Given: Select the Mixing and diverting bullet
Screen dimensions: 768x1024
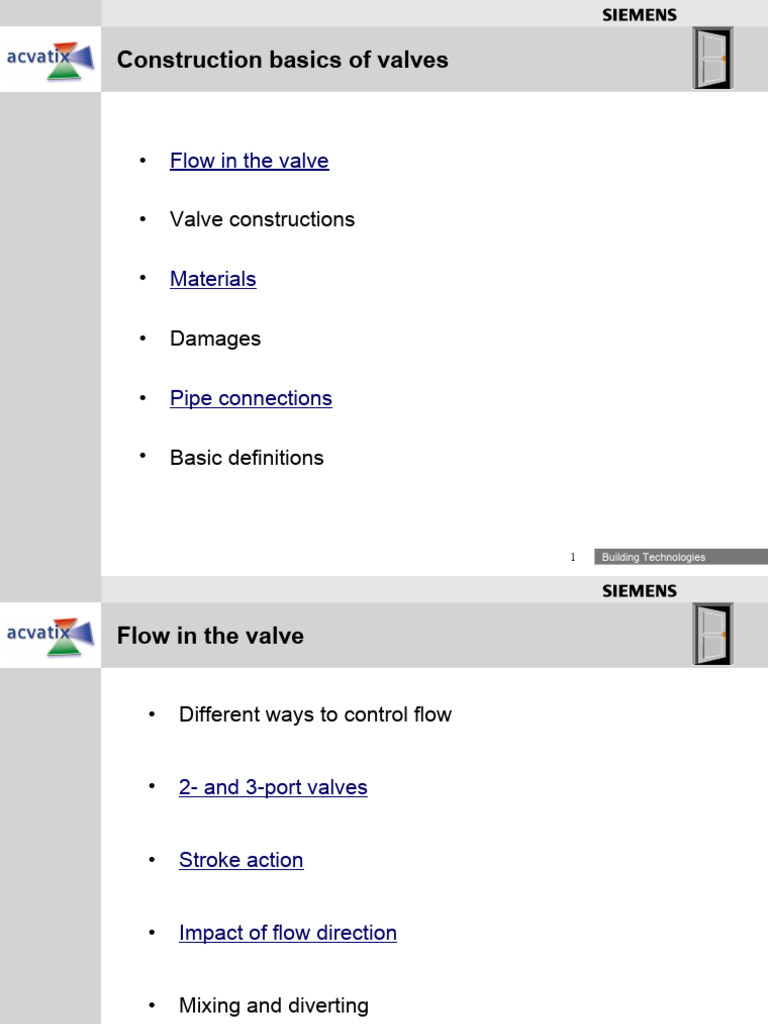Looking at the screenshot, I should click(273, 1006).
